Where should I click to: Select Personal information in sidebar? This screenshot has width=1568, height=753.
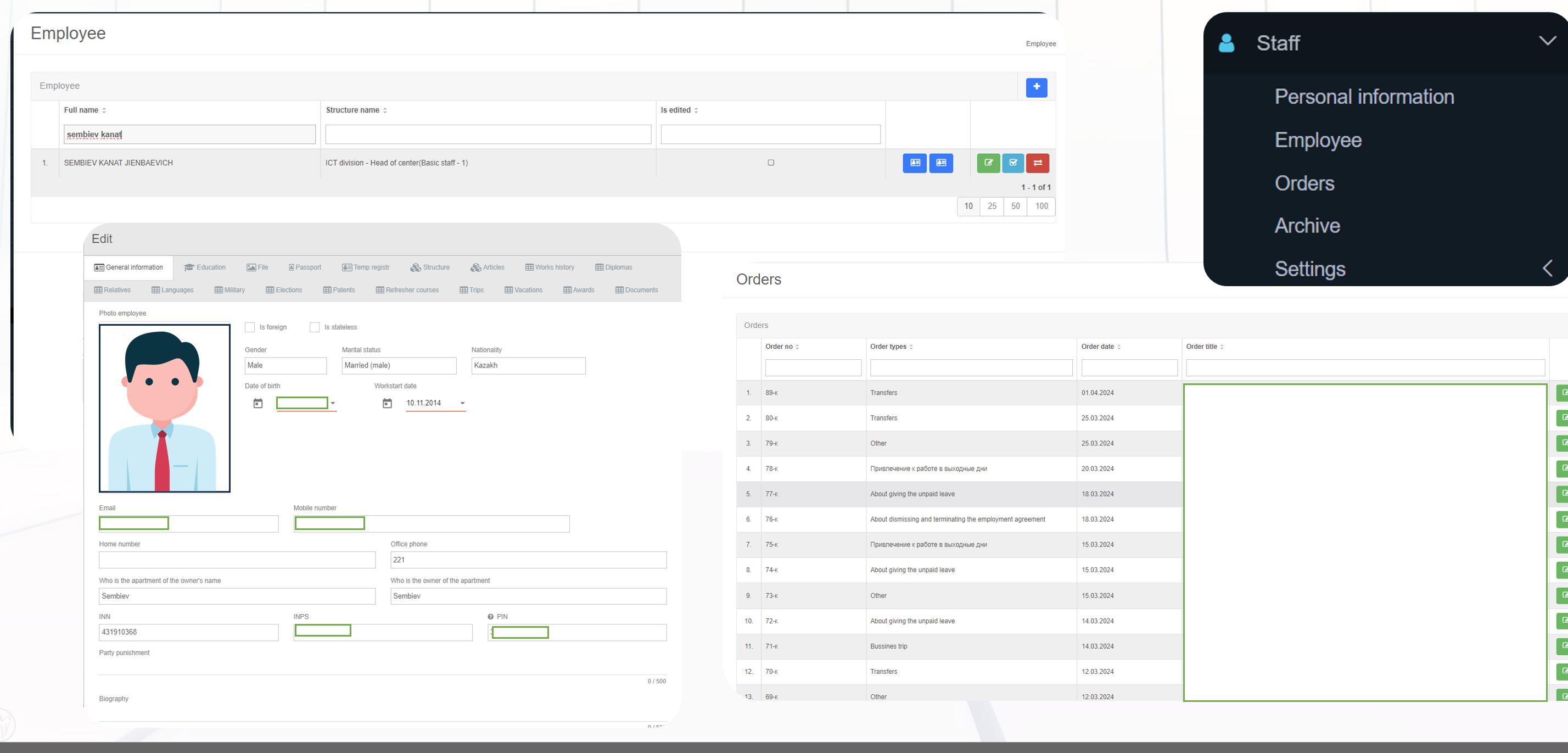coord(1364,97)
